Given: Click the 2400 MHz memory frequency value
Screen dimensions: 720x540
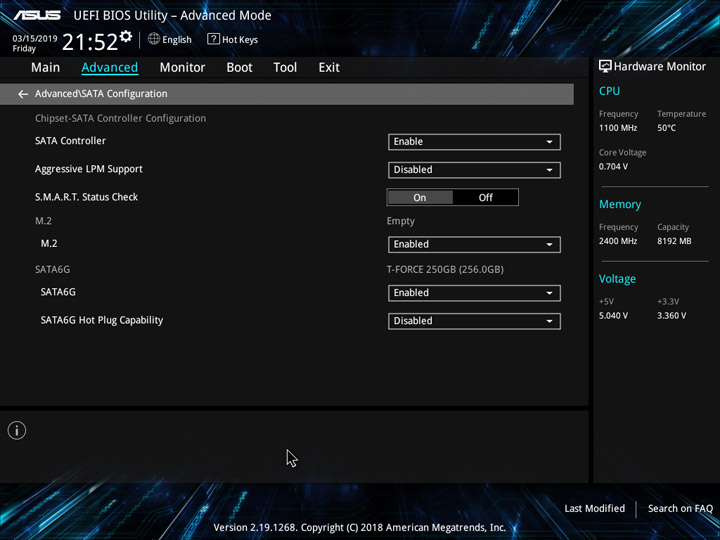Looking at the screenshot, I should (618, 241).
